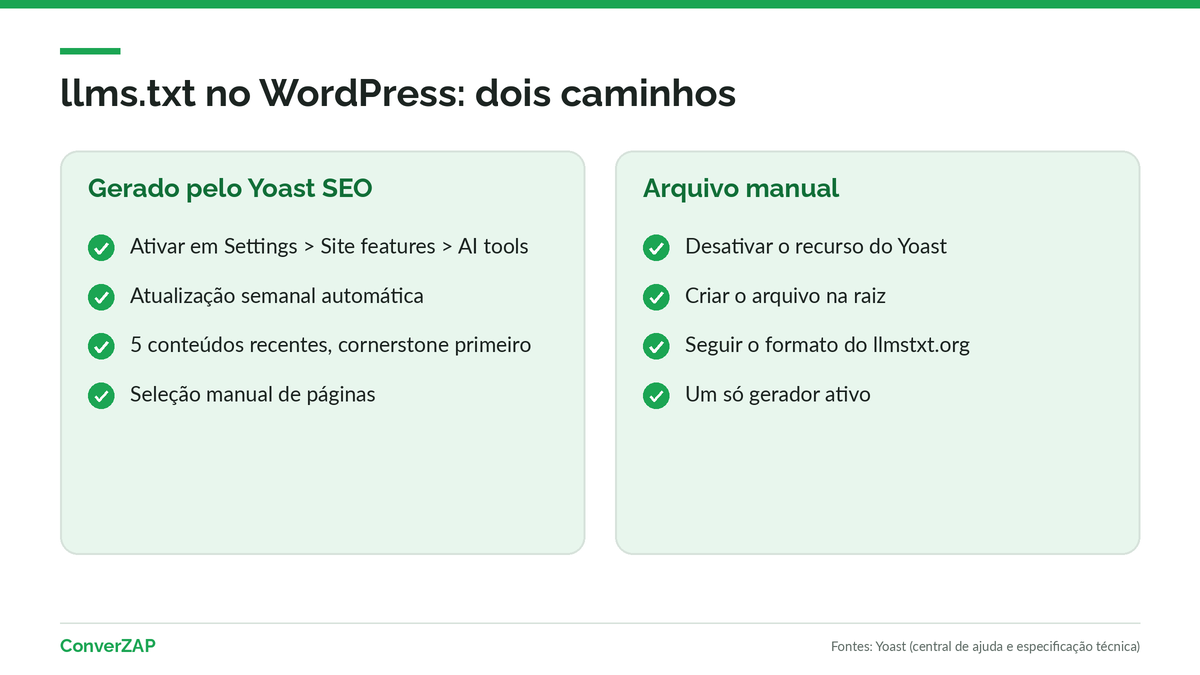Viewport: 1200px width, 675px height.
Task: Click the checkmark icon beside 'Ativar em Settings'
Action: pos(101,248)
